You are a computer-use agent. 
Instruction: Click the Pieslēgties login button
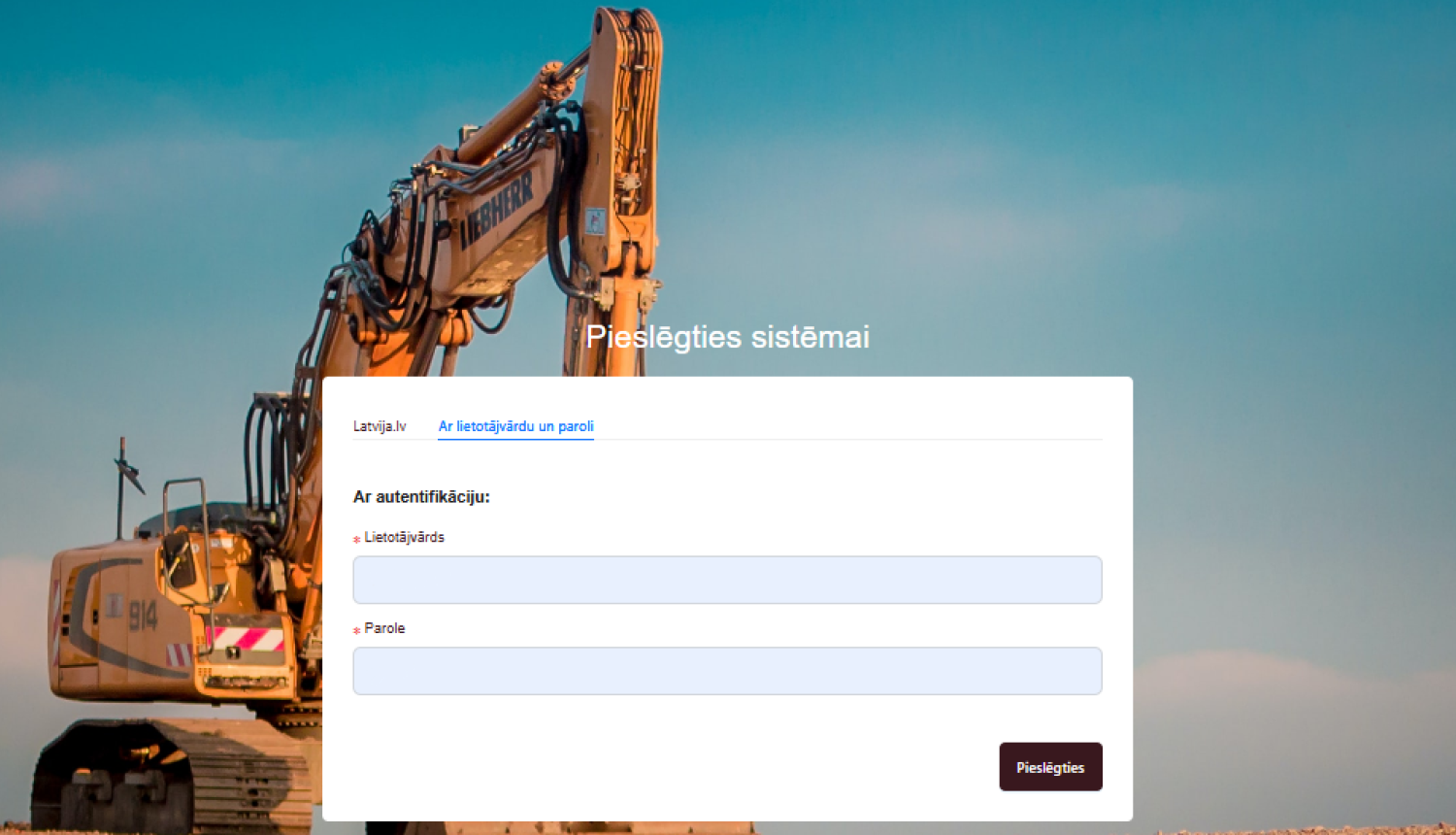(1050, 767)
